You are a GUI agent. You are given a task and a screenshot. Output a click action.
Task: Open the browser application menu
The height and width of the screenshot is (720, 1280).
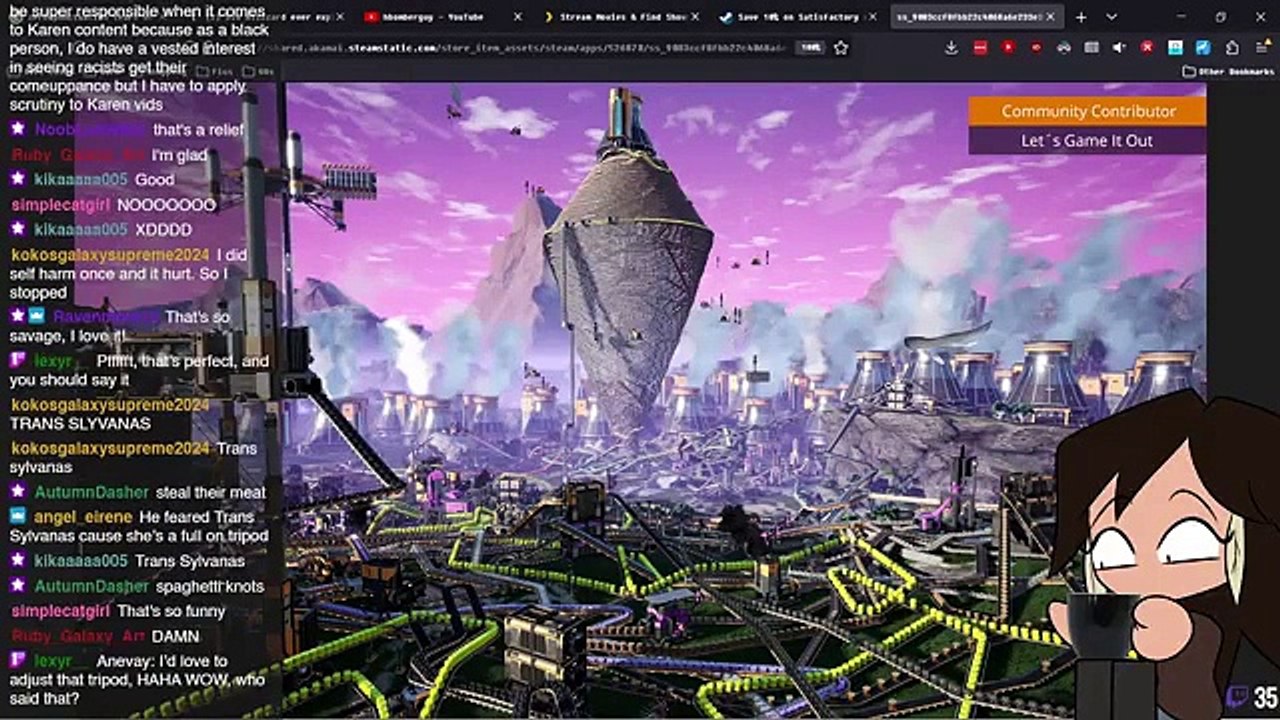point(1262,47)
